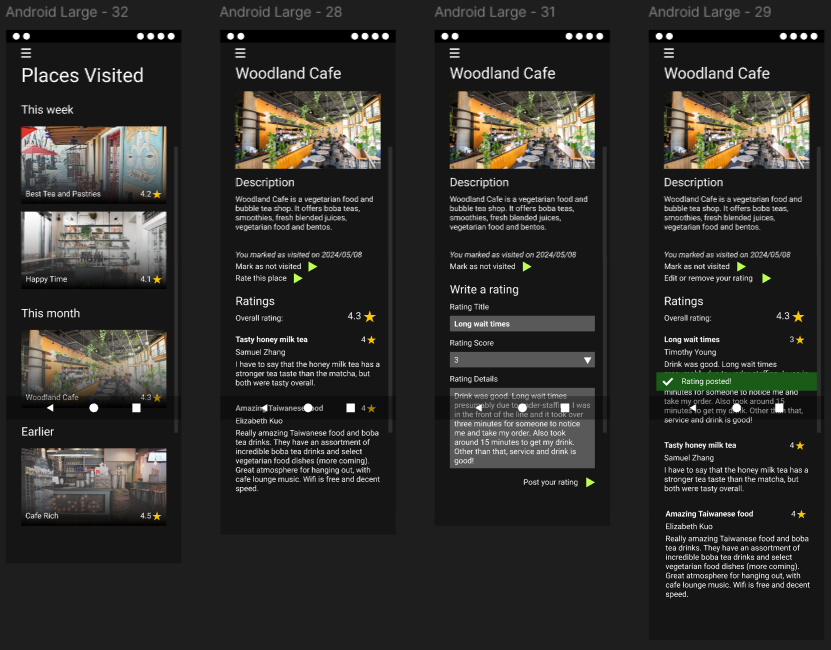This screenshot has width=831, height=650.
Task: Click the Rating Title field 'Long wait times'
Action: [x=522, y=324]
